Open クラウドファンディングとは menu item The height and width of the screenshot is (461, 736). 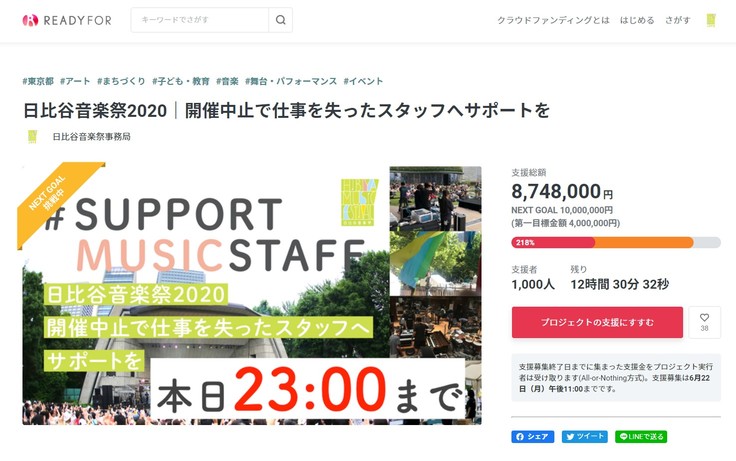coord(553,20)
